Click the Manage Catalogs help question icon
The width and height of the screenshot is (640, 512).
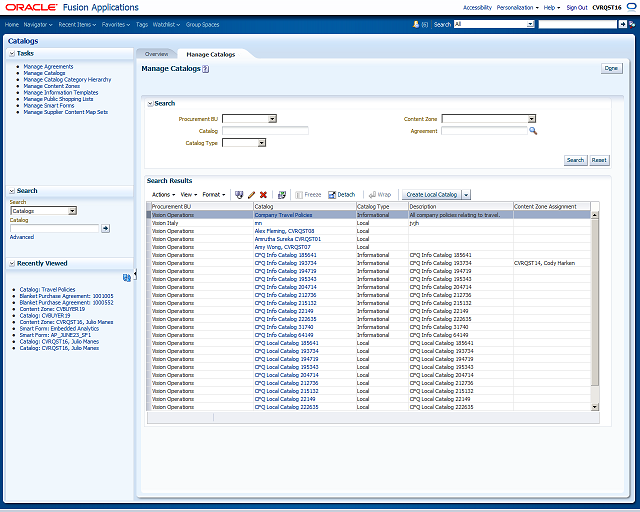point(206,69)
